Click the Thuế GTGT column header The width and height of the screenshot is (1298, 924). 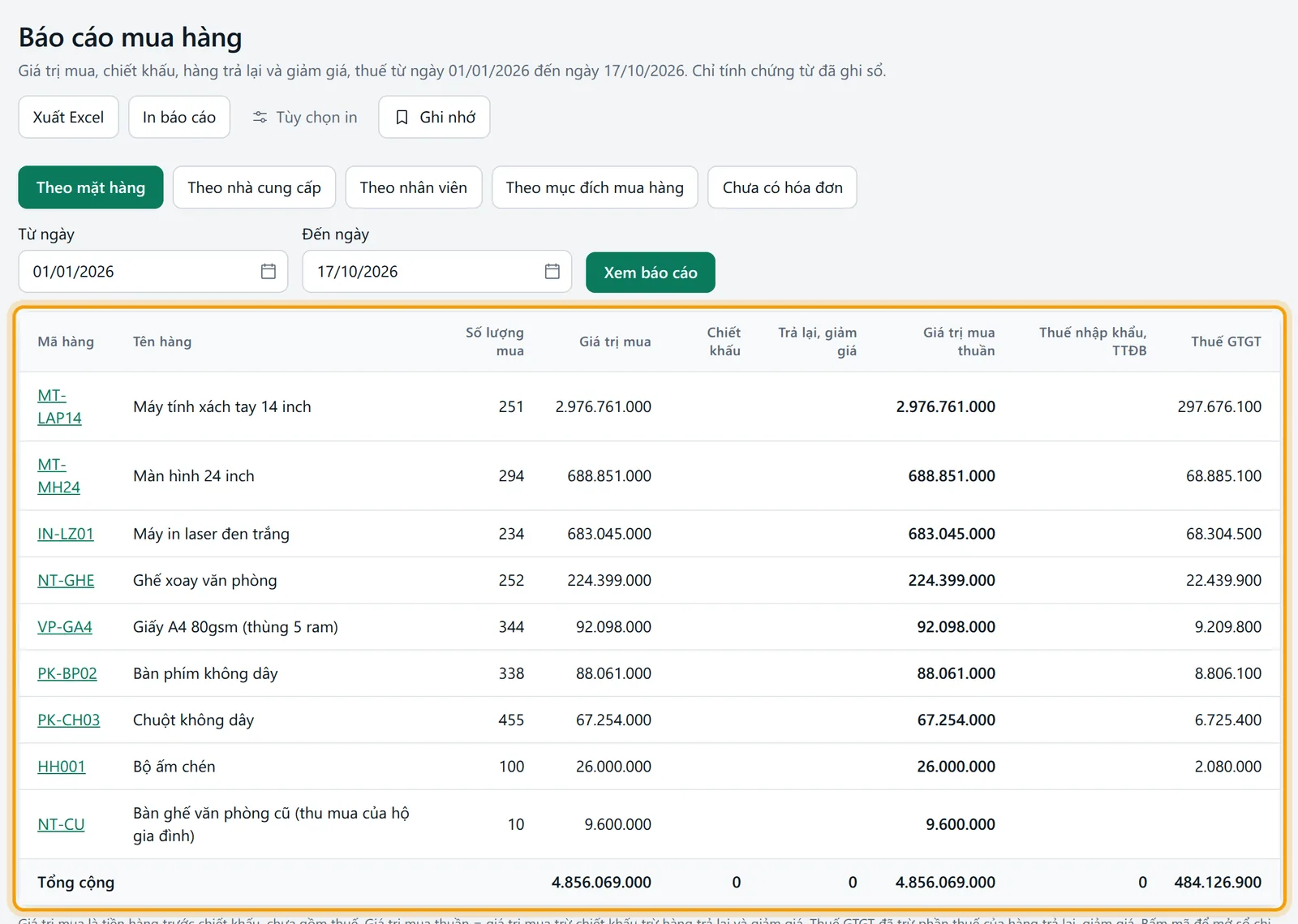pos(1226,342)
